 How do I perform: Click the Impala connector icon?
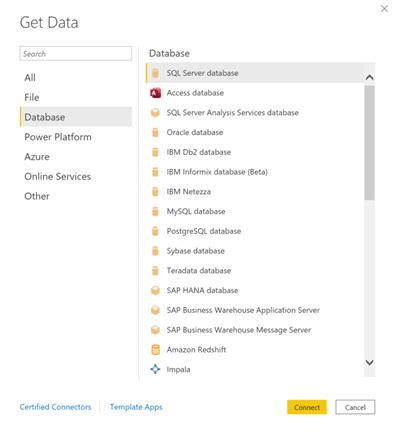pyautogui.click(x=155, y=369)
